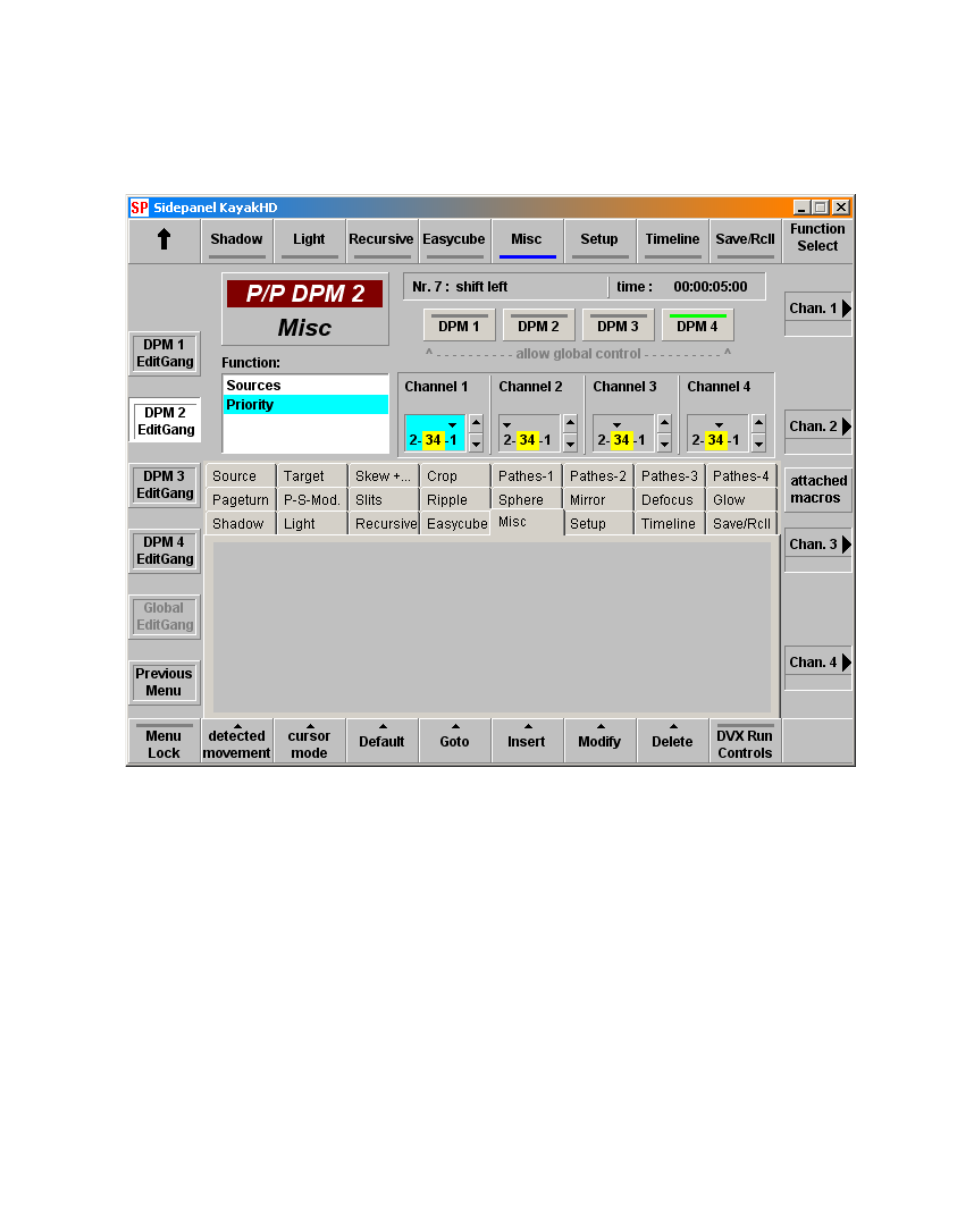Switch to the Pathes-4 tab
The width and height of the screenshot is (954, 1227).
[741, 476]
